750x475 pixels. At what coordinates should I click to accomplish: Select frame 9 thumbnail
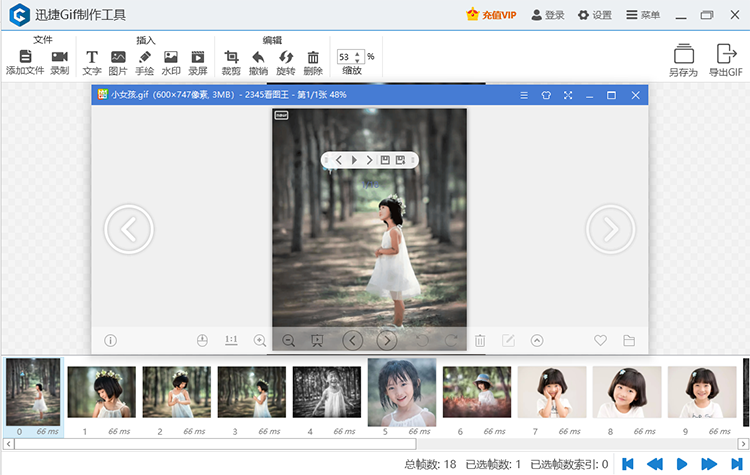tap(702, 392)
